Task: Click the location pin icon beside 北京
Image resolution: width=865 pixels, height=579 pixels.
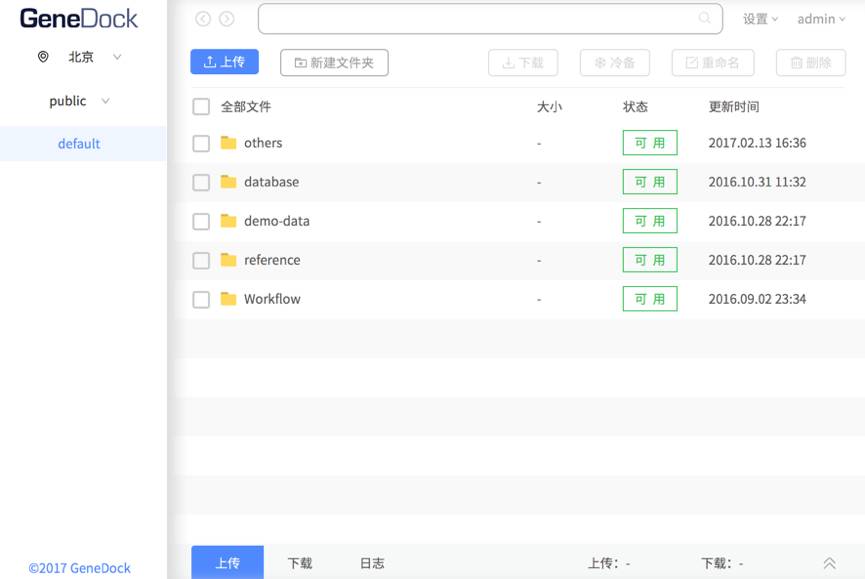Action: (43, 57)
